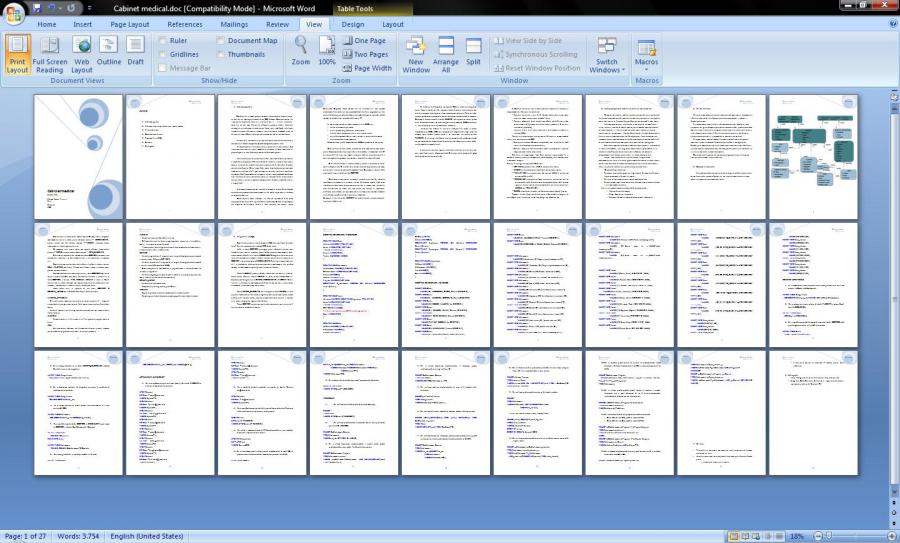Viewport: 900px width, 543px height.
Task: Check the Document Map option
Action: pos(221,41)
